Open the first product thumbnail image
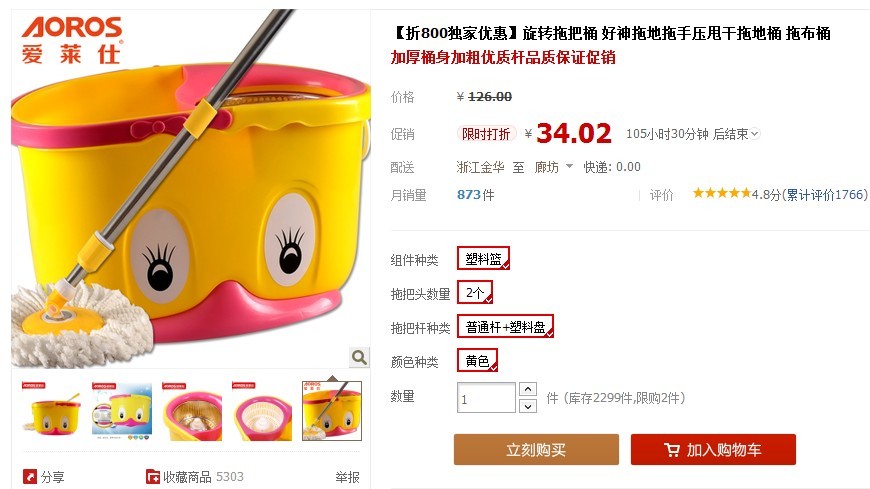The height and width of the screenshot is (489, 870). click(x=51, y=411)
